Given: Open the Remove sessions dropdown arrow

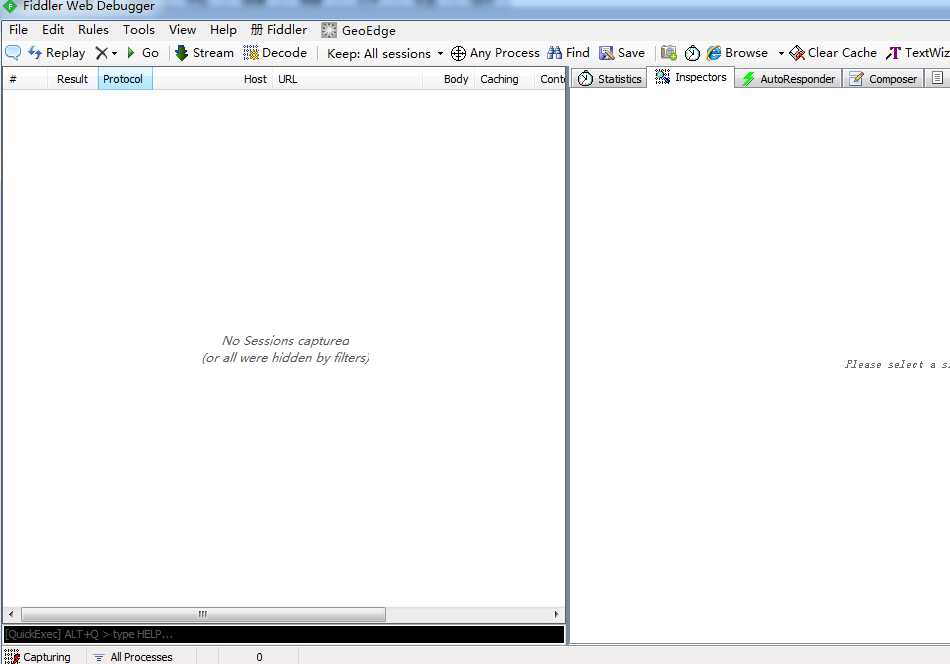Looking at the screenshot, I should 114,53.
